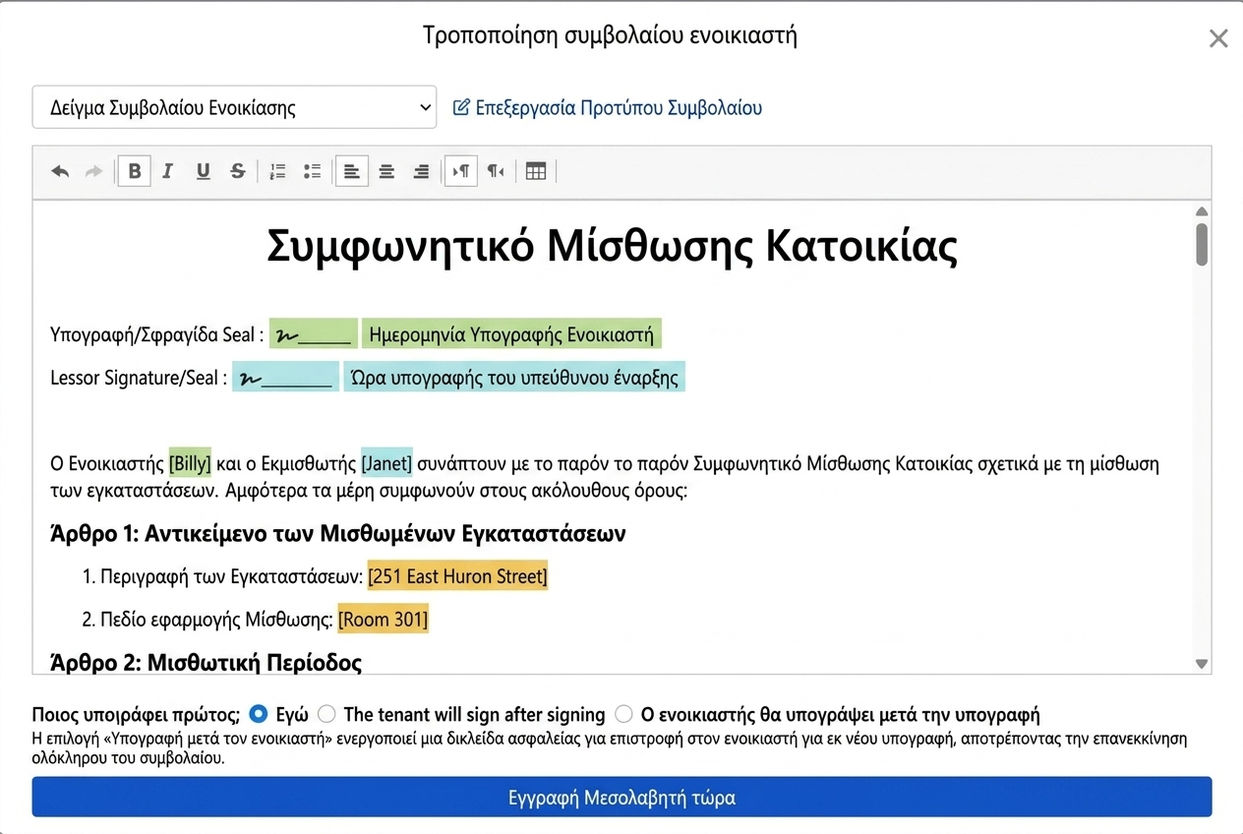Open 'Επεξεργασία Προτύπου Συμβολαίου' link
Screen dimensions: 1243x834
tap(608, 107)
